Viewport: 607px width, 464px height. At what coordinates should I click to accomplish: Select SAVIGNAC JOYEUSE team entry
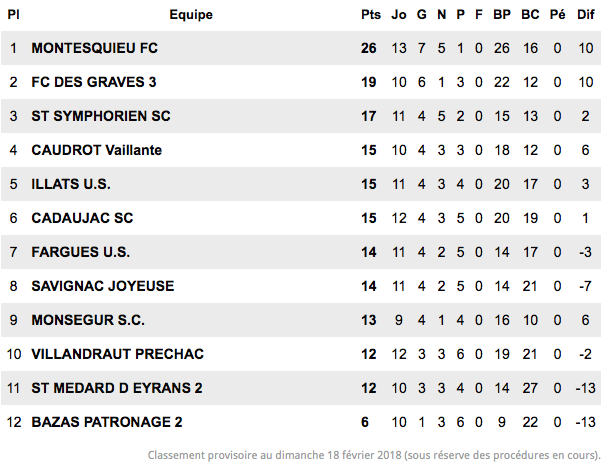[103, 286]
